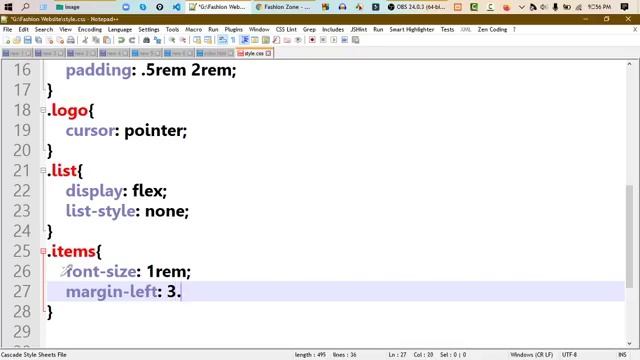Toggle the Indent Guide toolbar button

click(x=244, y=40)
